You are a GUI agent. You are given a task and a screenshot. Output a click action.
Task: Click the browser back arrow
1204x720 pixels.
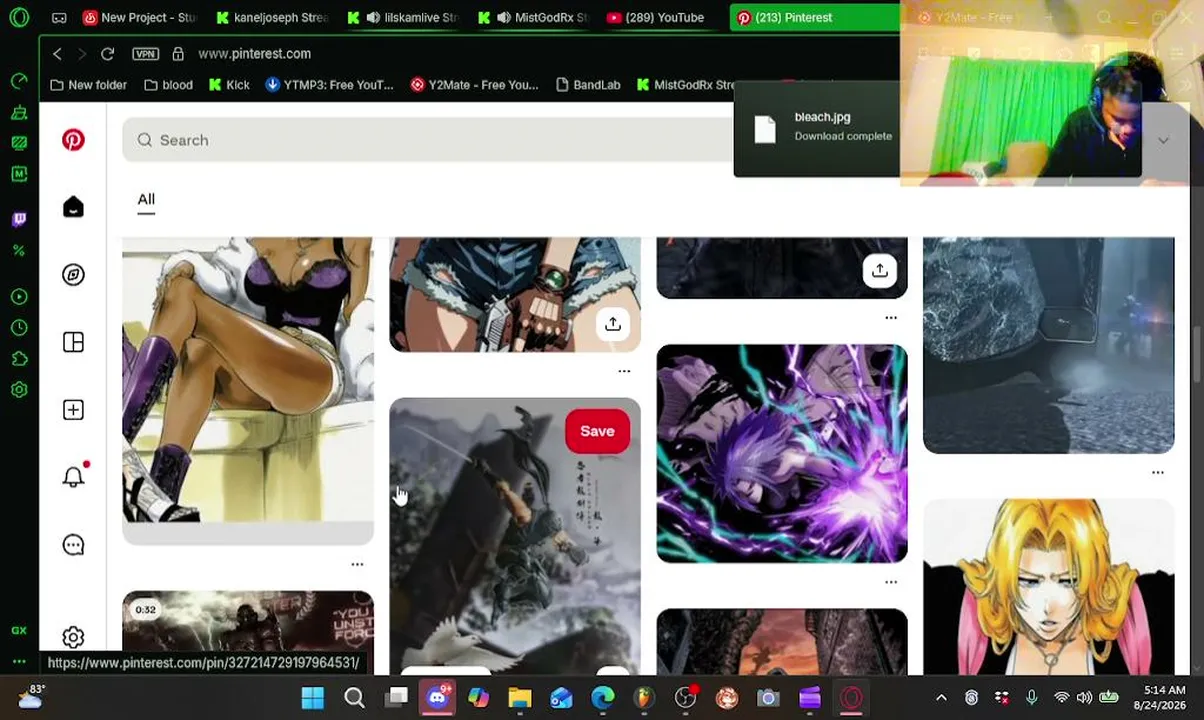57,54
